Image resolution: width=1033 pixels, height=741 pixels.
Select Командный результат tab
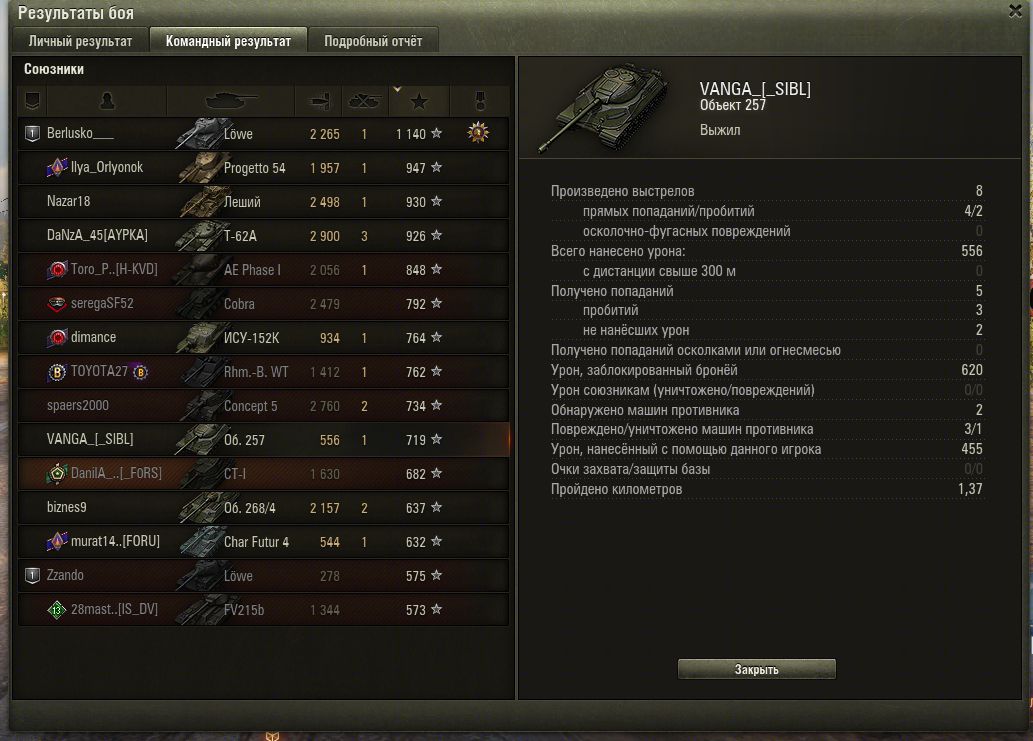pyautogui.click(x=228, y=41)
